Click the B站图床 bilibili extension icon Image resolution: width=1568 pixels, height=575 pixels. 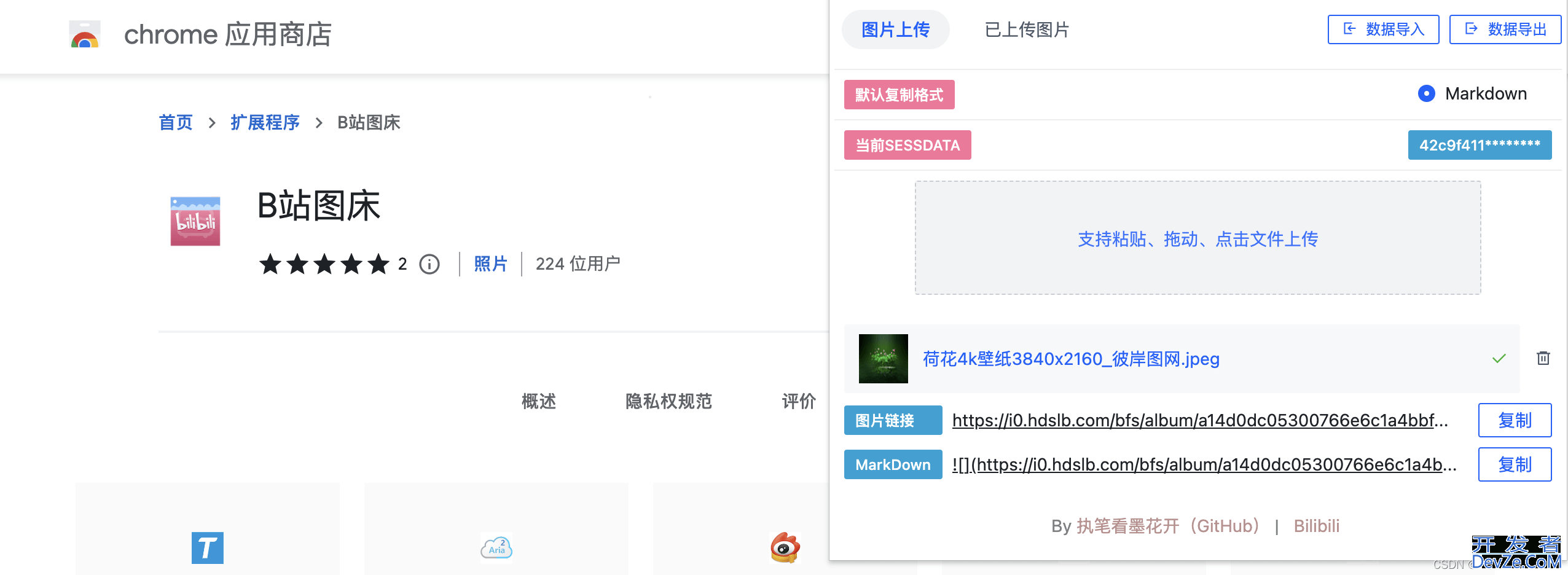click(195, 221)
